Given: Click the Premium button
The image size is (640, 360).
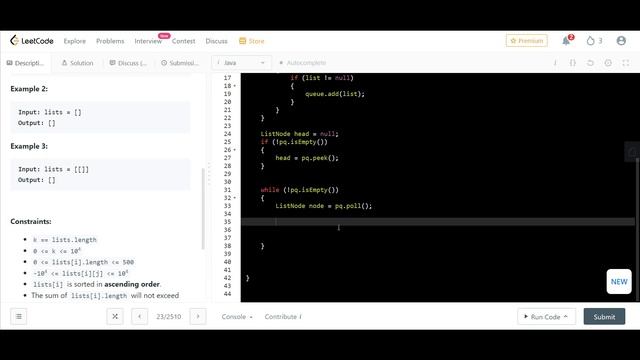Looking at the screenshot, I should (527, 41).
